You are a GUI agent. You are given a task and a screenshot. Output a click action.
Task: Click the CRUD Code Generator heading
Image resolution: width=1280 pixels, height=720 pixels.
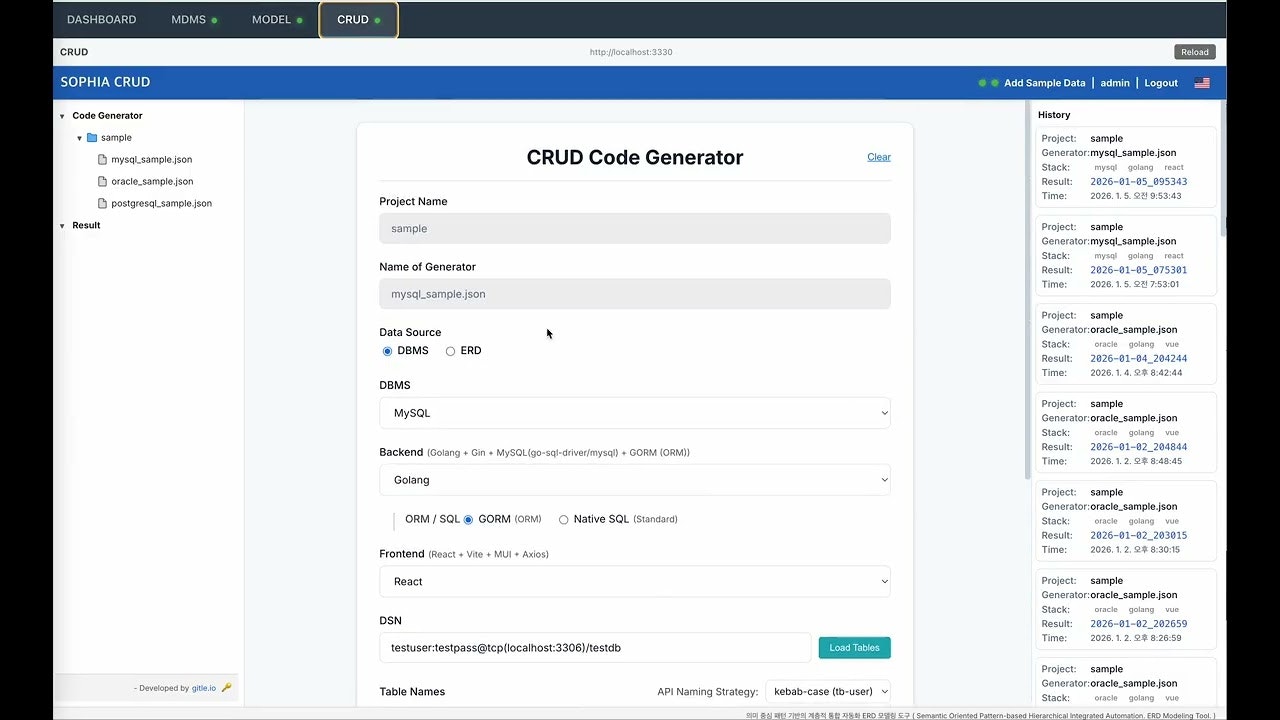tap(635, 157)
